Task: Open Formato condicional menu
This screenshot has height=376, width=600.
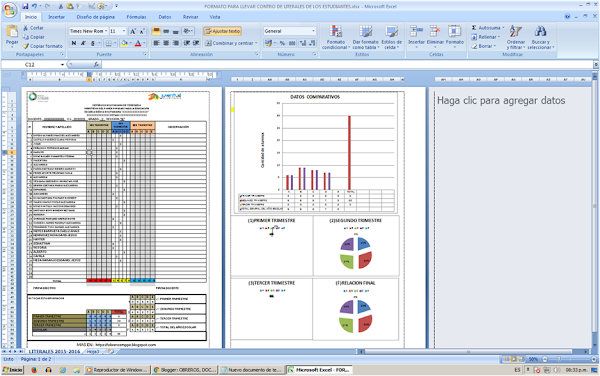Action: point(336,37)
